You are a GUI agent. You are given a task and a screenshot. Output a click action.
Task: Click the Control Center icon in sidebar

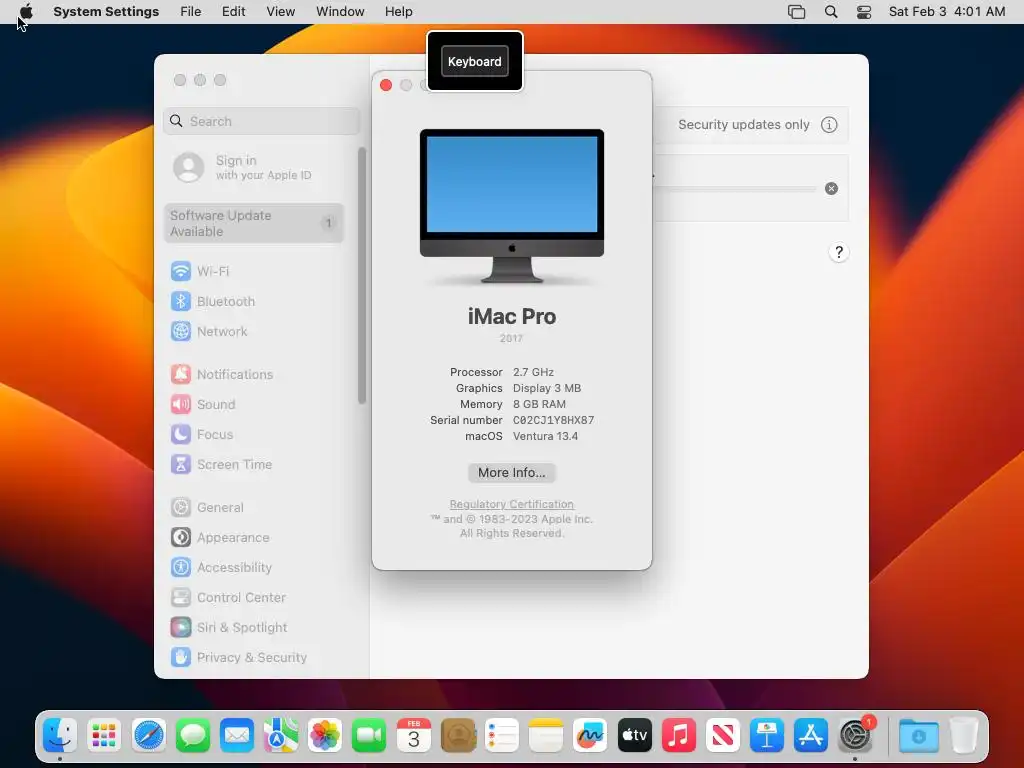click(181, 598)
